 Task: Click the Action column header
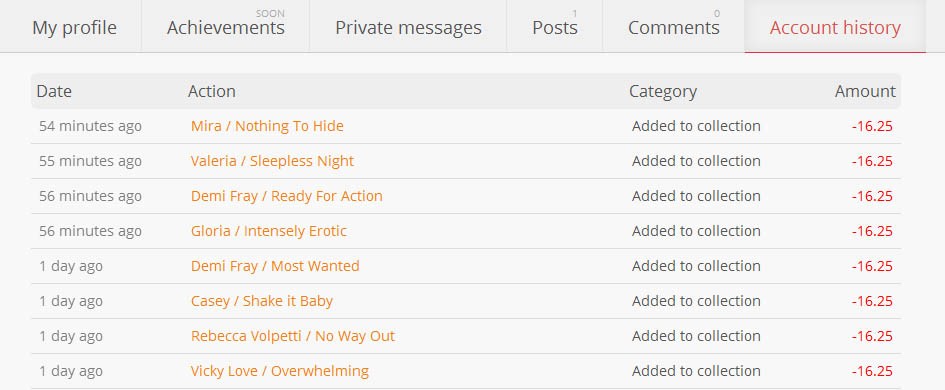pyautogui.click(x=212, y=91)
